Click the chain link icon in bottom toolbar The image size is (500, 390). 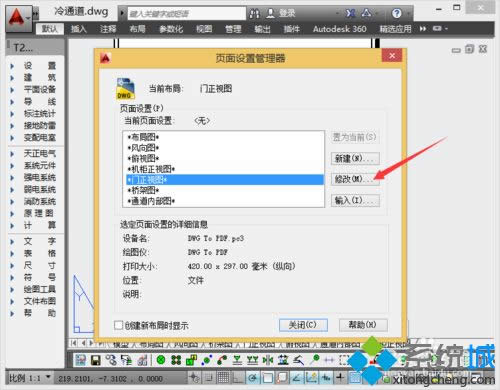point(111,360)
